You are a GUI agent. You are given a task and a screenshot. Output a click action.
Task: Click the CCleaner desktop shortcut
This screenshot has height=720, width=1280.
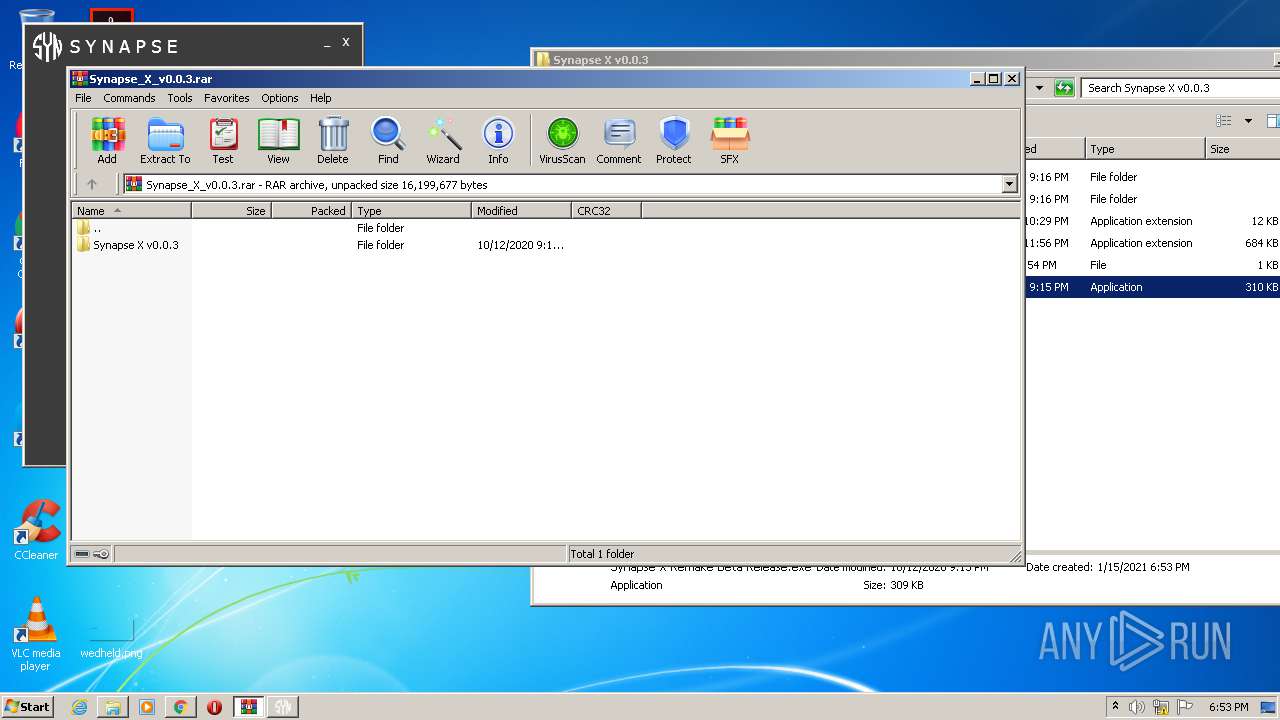[36, 530]
